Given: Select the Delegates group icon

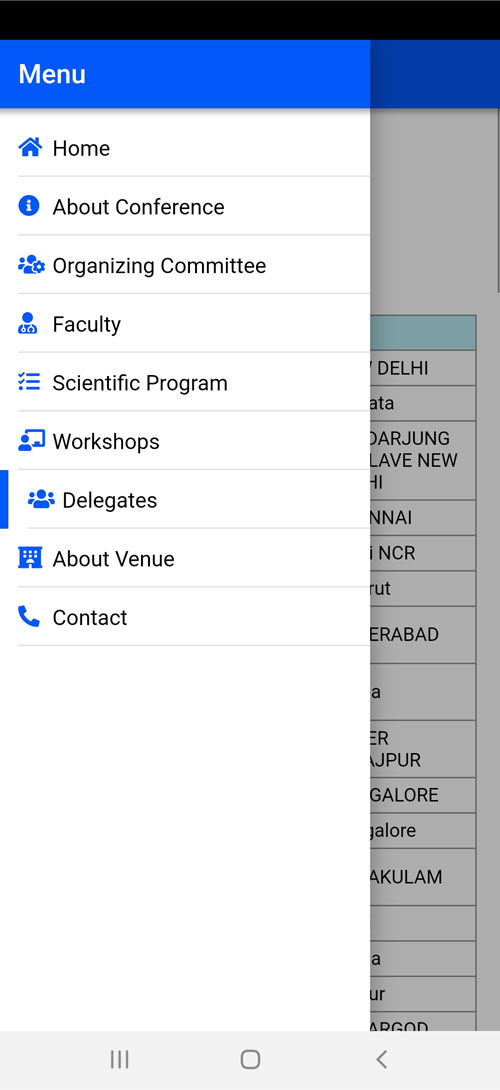Looking at the screenshot, I should [41, 499].
